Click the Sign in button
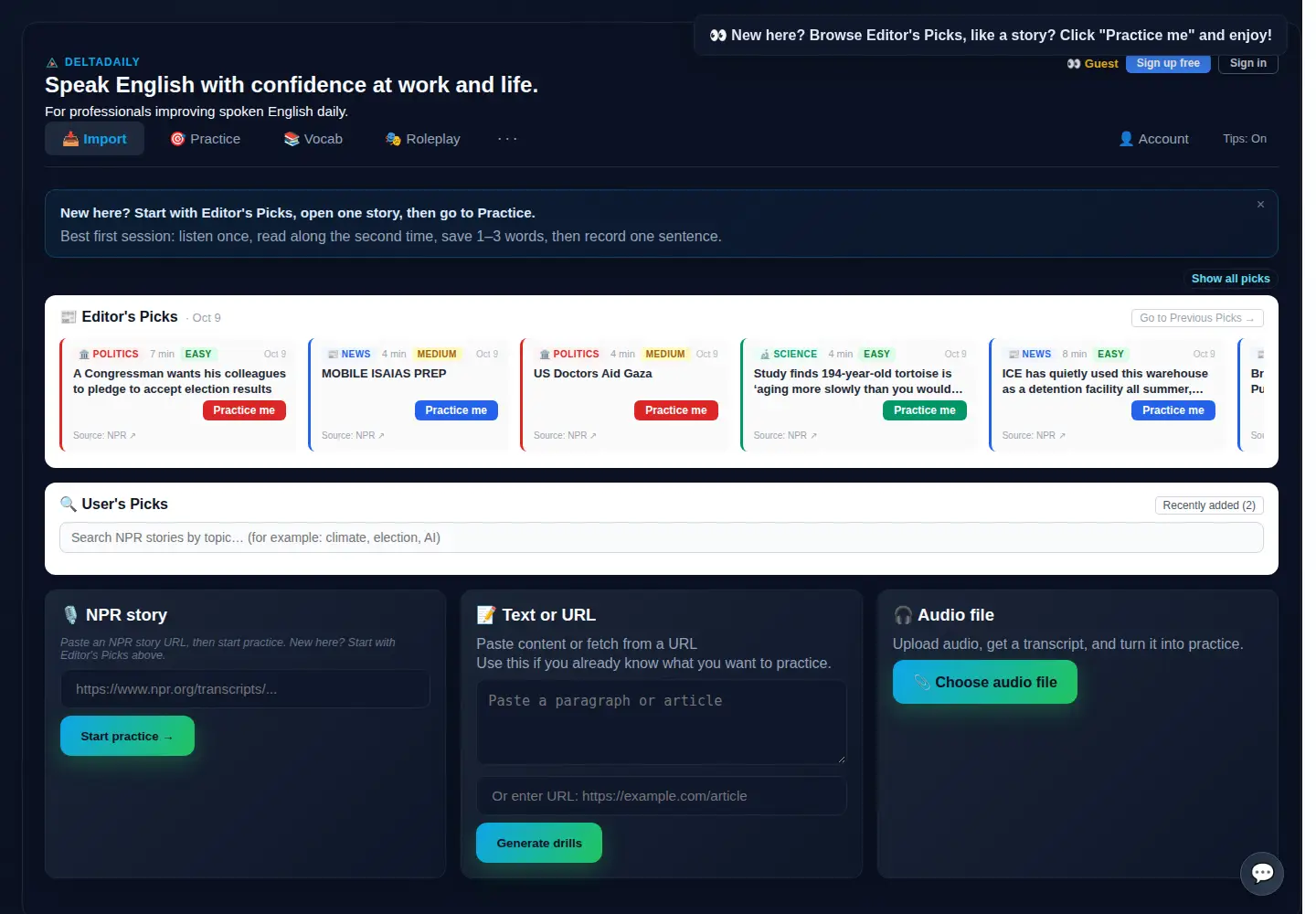Image resolution: width=1316 pixels, height=914 pixels. 1248,63
